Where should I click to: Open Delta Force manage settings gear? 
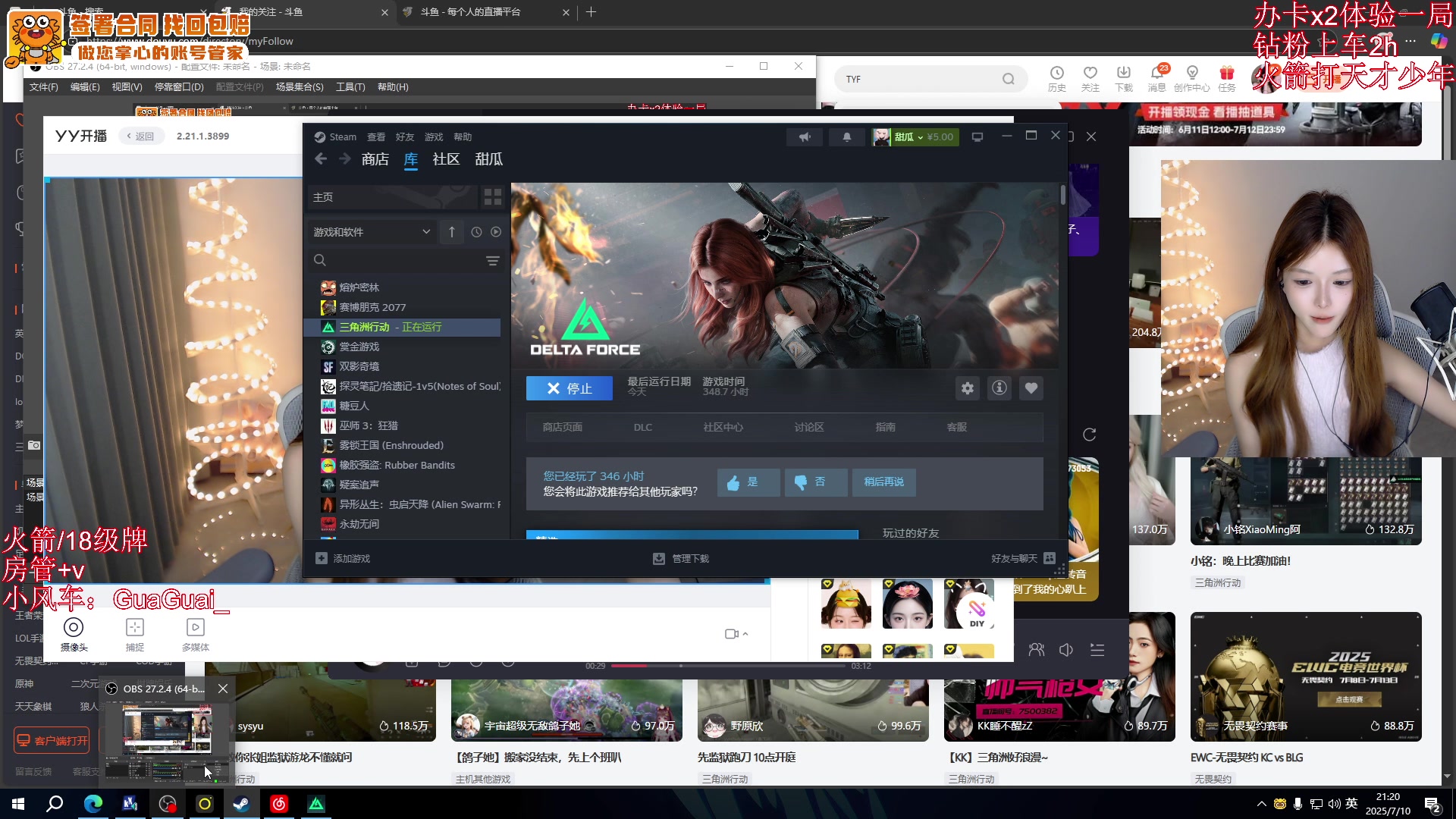[x=968, y=388]
